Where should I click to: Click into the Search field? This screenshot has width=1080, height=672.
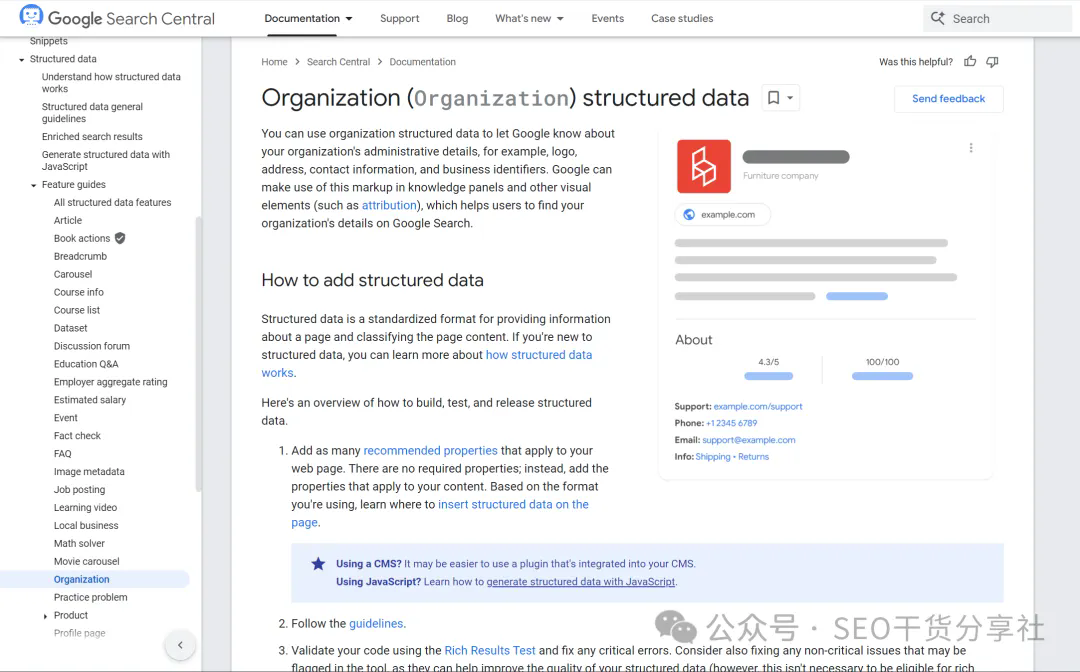(997, 19)
